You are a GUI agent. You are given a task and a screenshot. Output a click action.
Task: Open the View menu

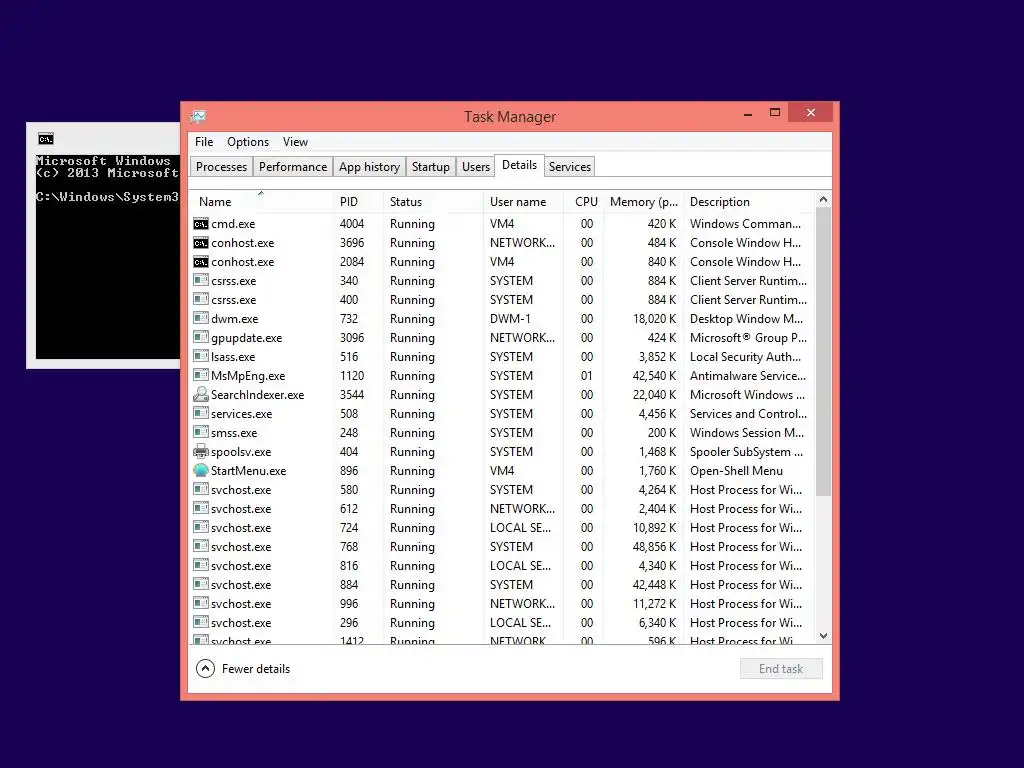(x=295, y=142)
